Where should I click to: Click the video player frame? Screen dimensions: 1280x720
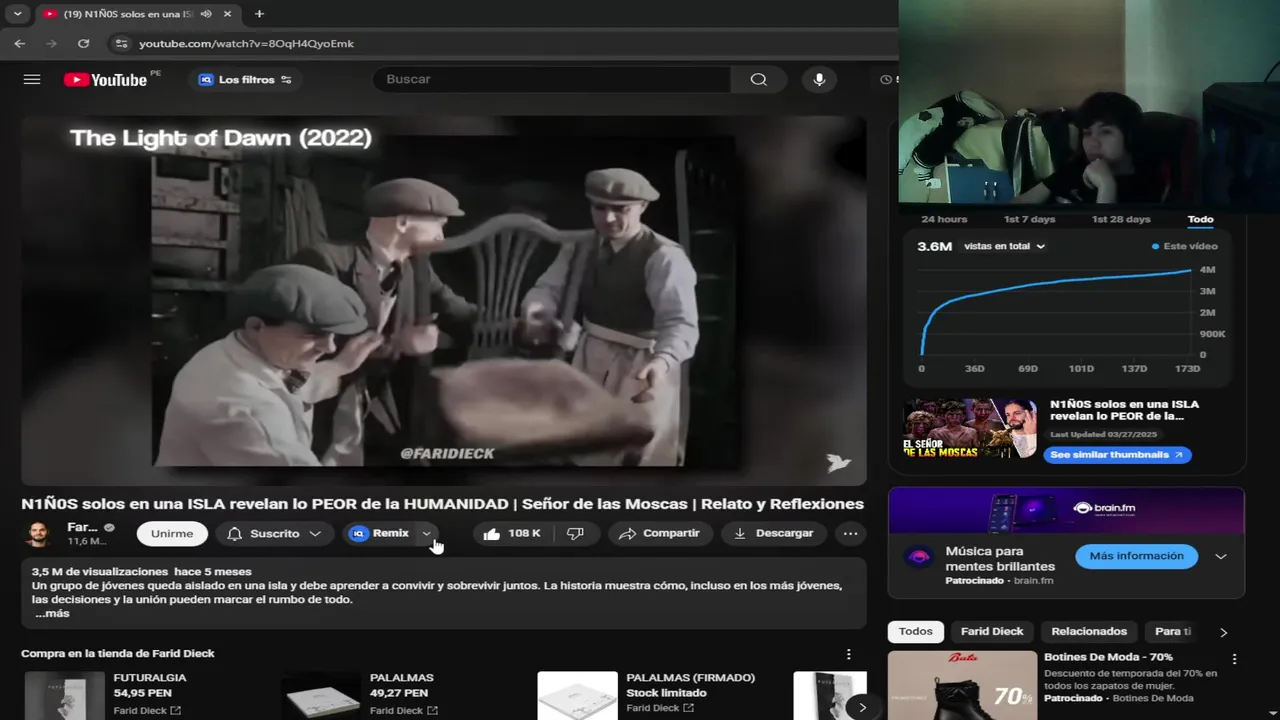tap(444, 300)
